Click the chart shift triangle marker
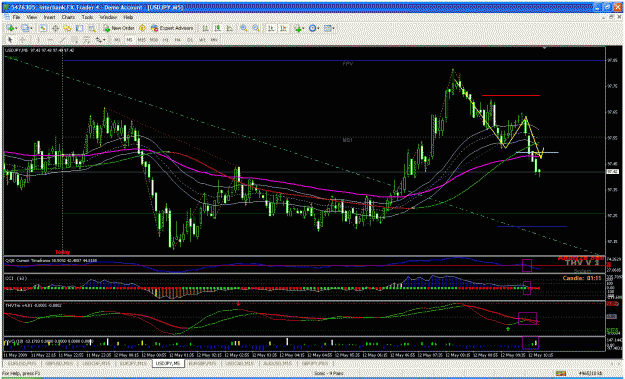Viewport: 625px width, 379px height. pyautogui.click(x=544, y=48)
